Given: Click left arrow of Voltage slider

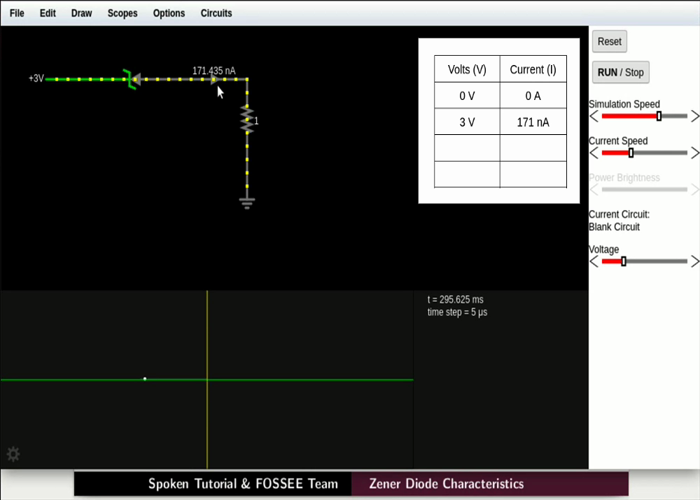Looking at the screenshot, I should coord(594,261).
